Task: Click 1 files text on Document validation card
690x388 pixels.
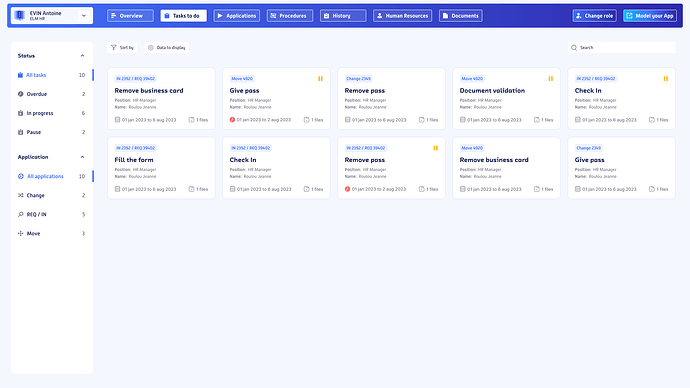Action: tap(547, 120)
